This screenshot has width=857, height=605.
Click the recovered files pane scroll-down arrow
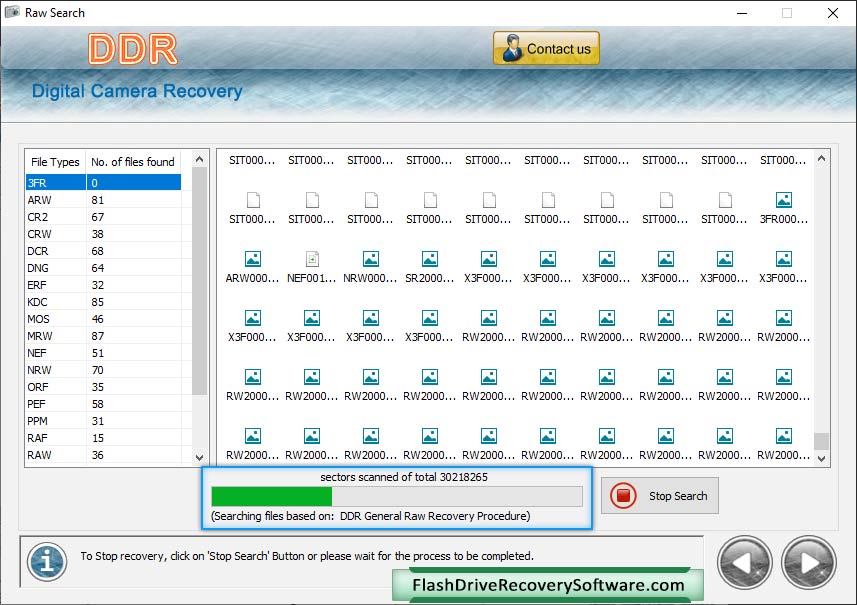point(821,459)
